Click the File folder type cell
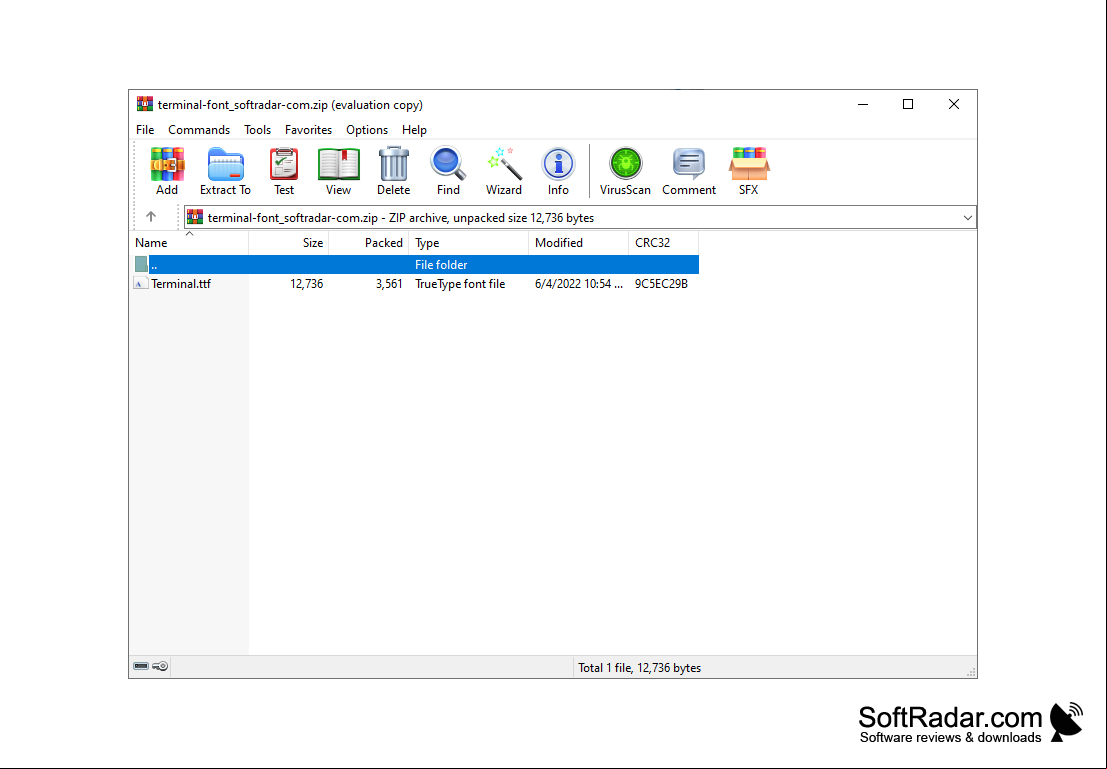Image resolution: width=1107 pixels, height=769 pixels. click(441, 265)
